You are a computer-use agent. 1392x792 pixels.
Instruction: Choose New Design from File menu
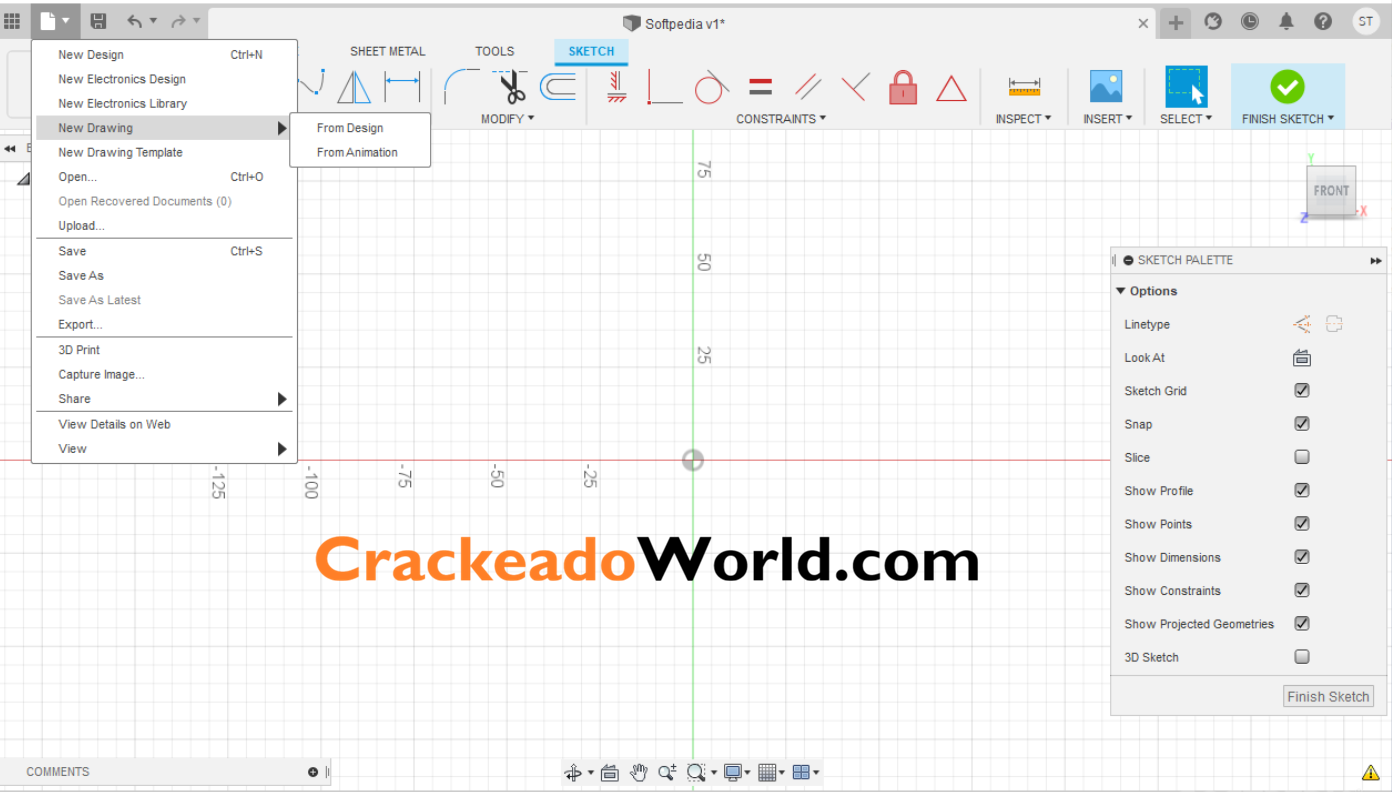pos(164,55)
